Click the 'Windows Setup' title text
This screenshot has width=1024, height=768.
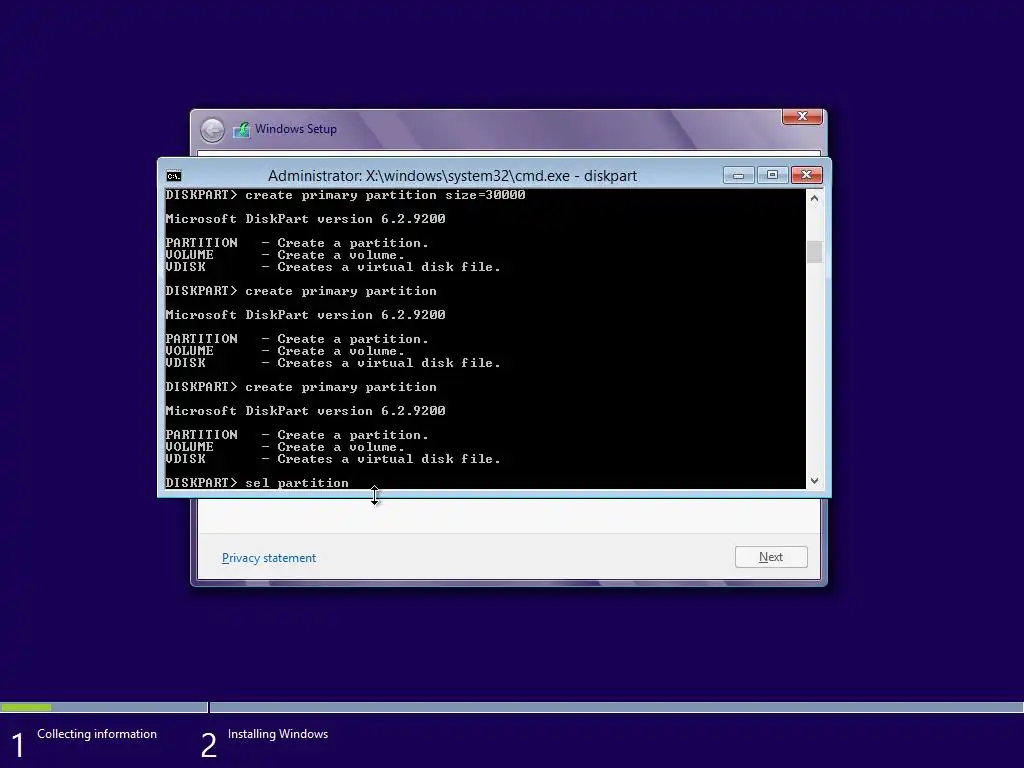pyautogui.click(x=296, y=129)
